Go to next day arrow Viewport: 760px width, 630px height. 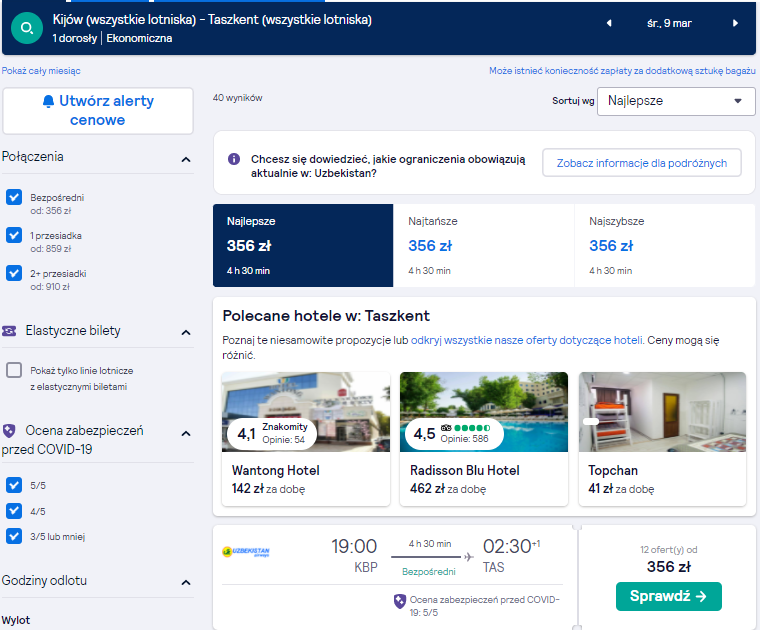(735, 23)
